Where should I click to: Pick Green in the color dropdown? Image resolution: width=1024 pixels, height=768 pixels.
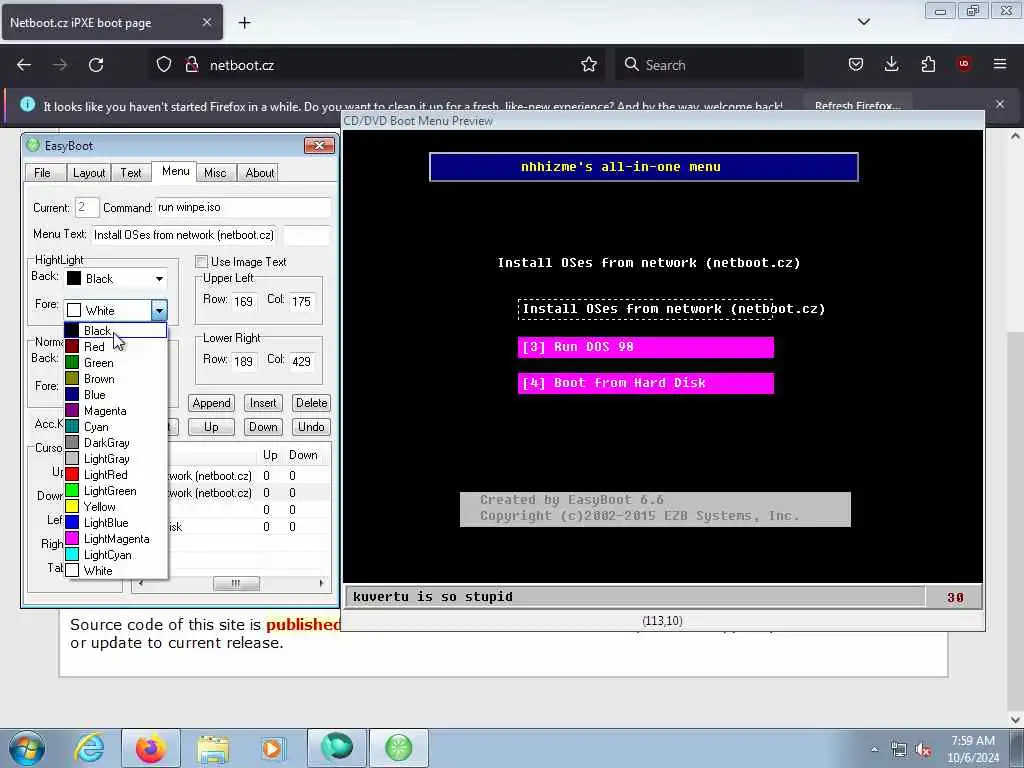pyautogui.click(x=116, y=362)
